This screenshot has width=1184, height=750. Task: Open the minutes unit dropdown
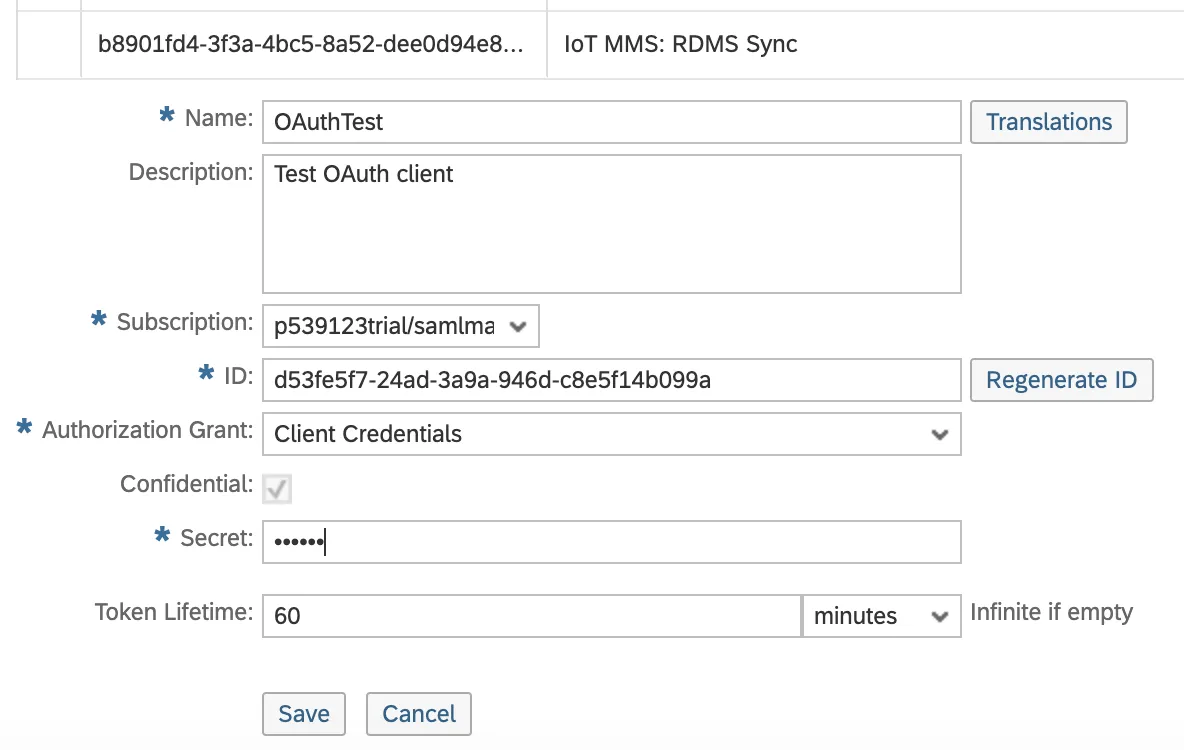click(x=880, y=616)
